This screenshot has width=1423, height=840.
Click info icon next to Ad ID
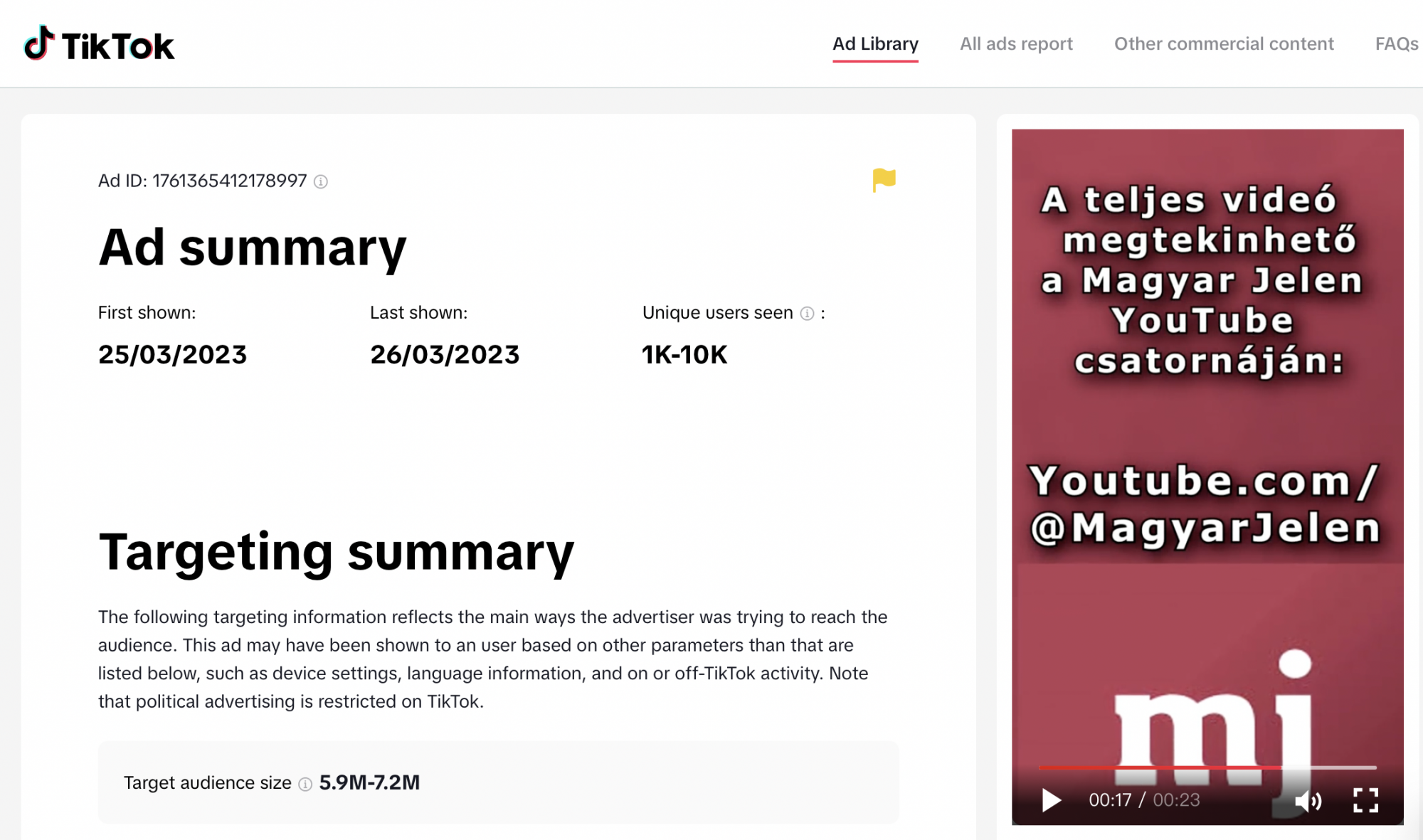click(321, 182)
